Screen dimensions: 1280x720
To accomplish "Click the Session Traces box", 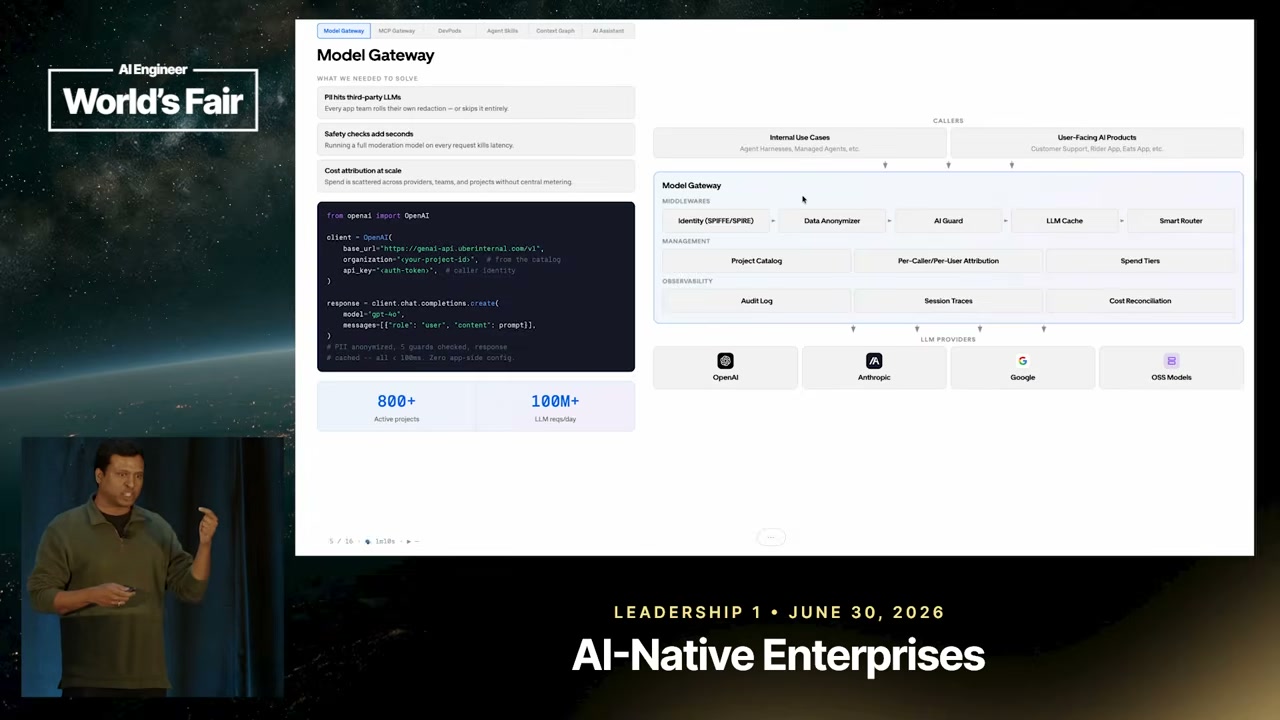I will 948,301.
